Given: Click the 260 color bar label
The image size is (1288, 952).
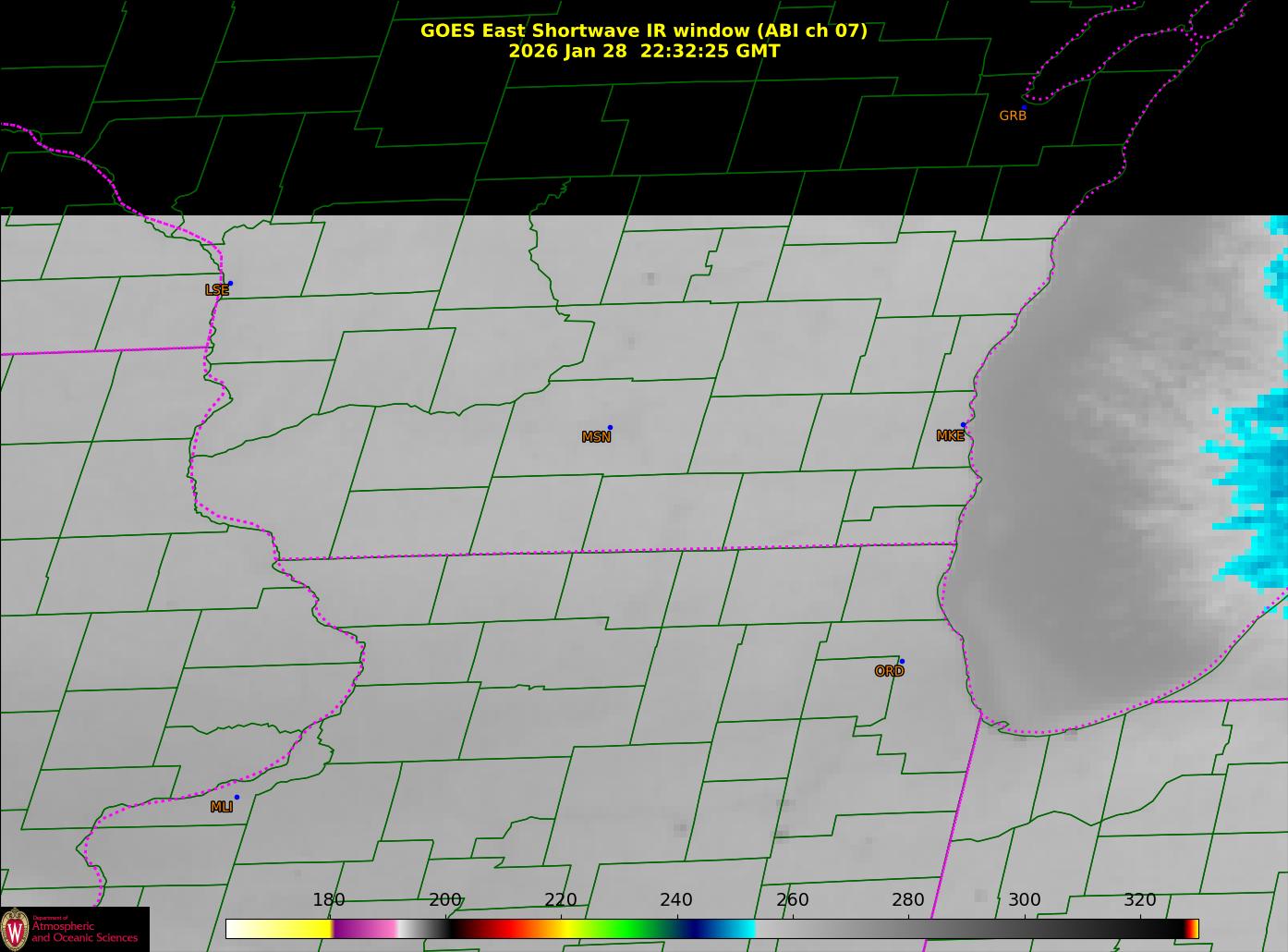Looking at the screenshot, I should 793,900.
